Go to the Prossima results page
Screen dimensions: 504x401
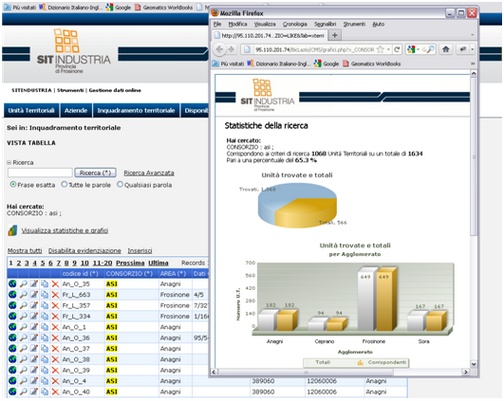click(x=130, y=263)
